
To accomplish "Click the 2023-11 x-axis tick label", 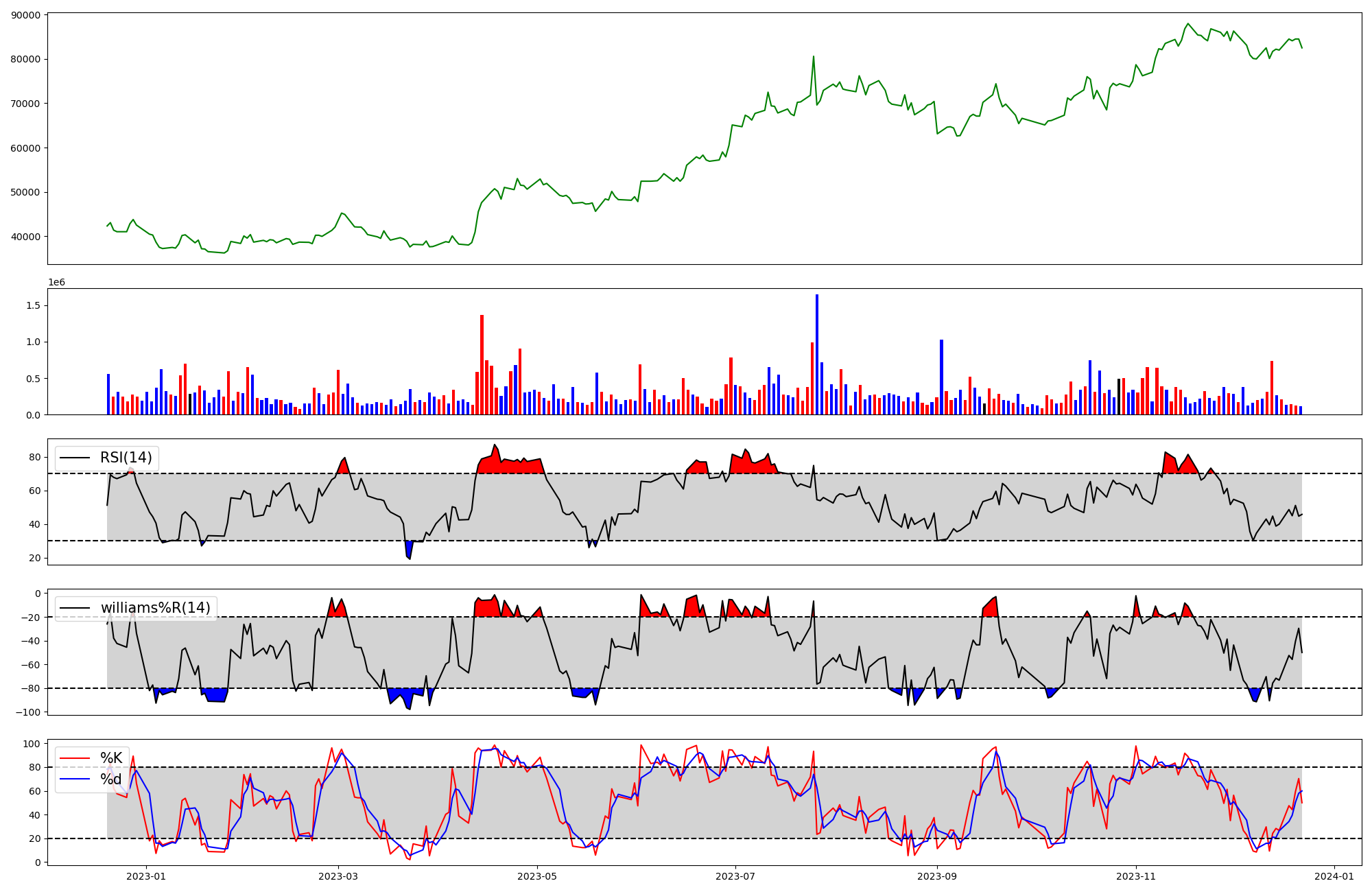I will point(1136,876).
